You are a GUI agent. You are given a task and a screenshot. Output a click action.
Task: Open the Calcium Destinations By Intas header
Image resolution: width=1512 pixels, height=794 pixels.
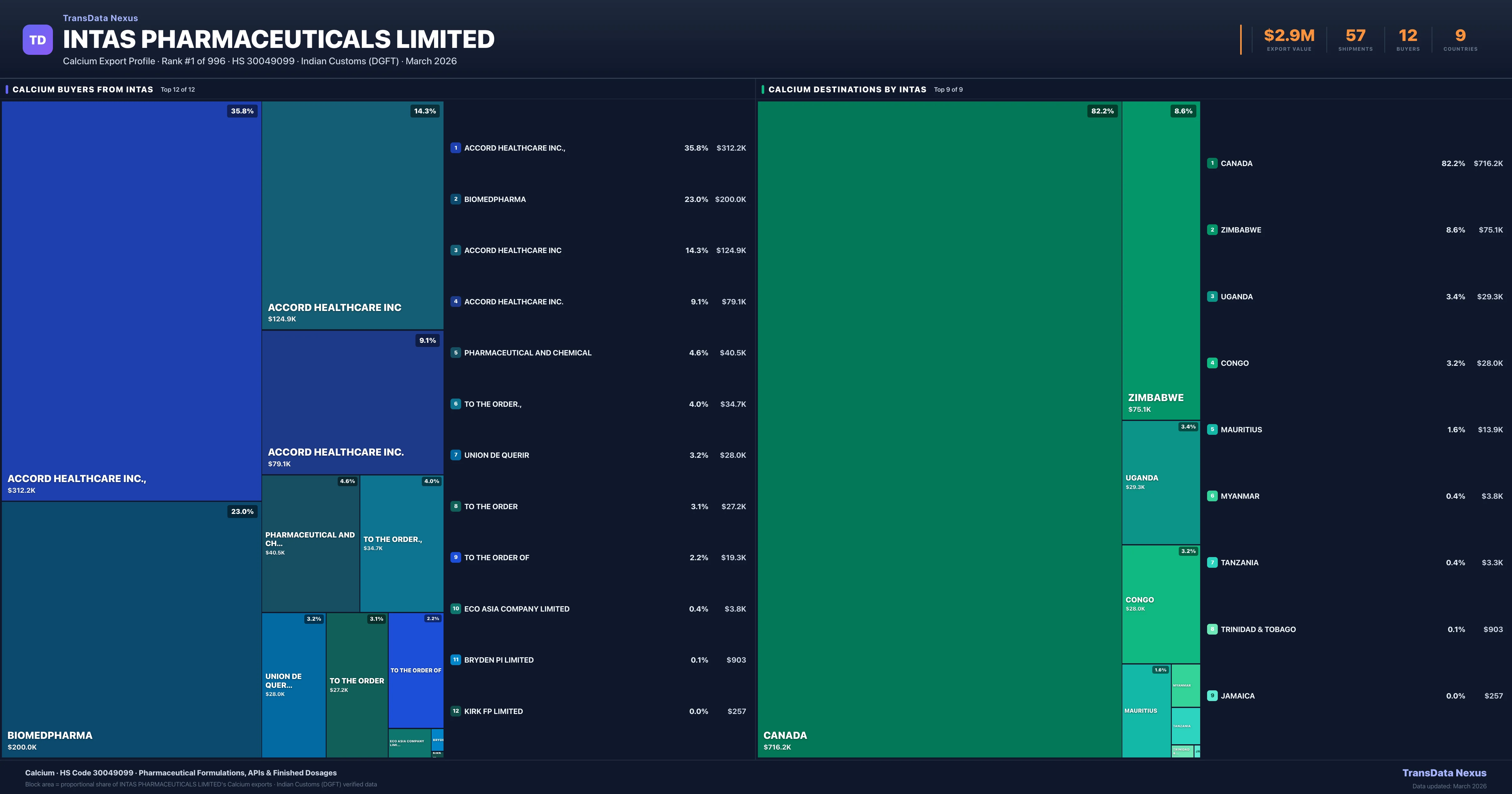[x=847, y=89]
